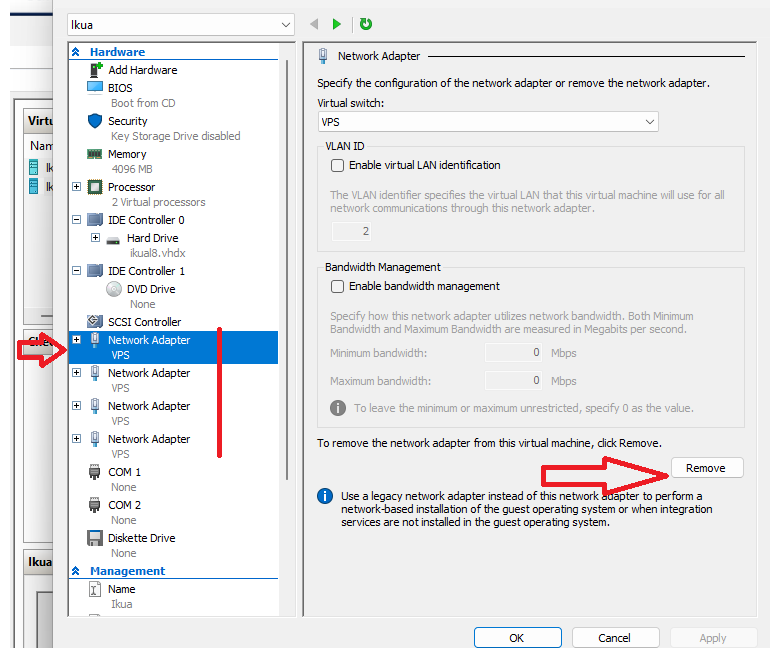This screenshot has height=648, width=770.
Task: Expand the selected Network Adapter node
Action: point(77,340)
